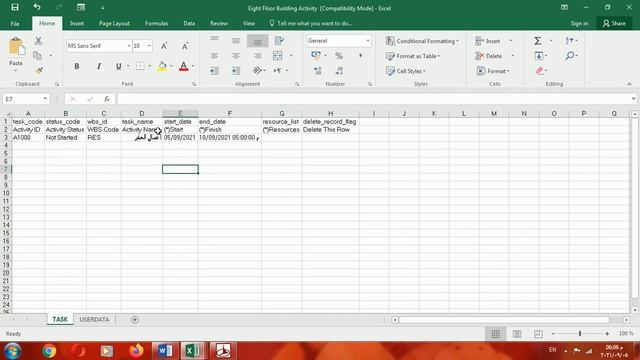
Task: Open Cell Styles menu
Action: [406, 71]
